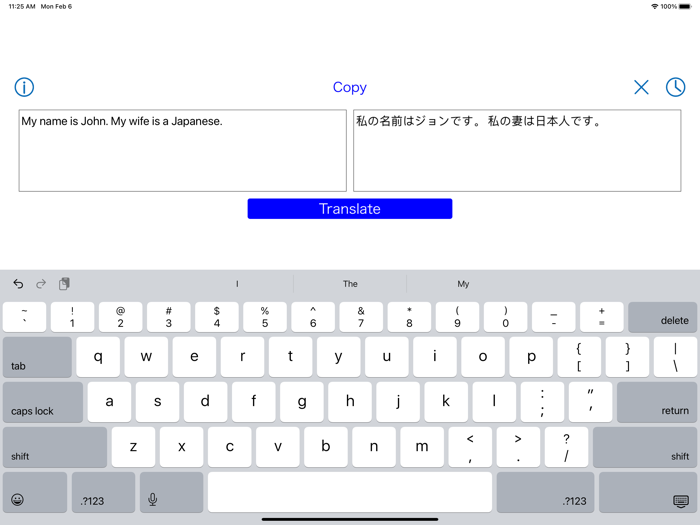Tap the comma less-than key
The image size is (700, 525).
point(470,447)
